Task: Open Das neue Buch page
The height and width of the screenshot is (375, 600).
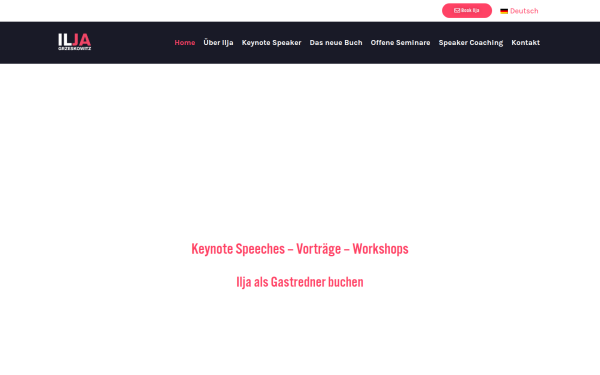Action: [336, 42]
